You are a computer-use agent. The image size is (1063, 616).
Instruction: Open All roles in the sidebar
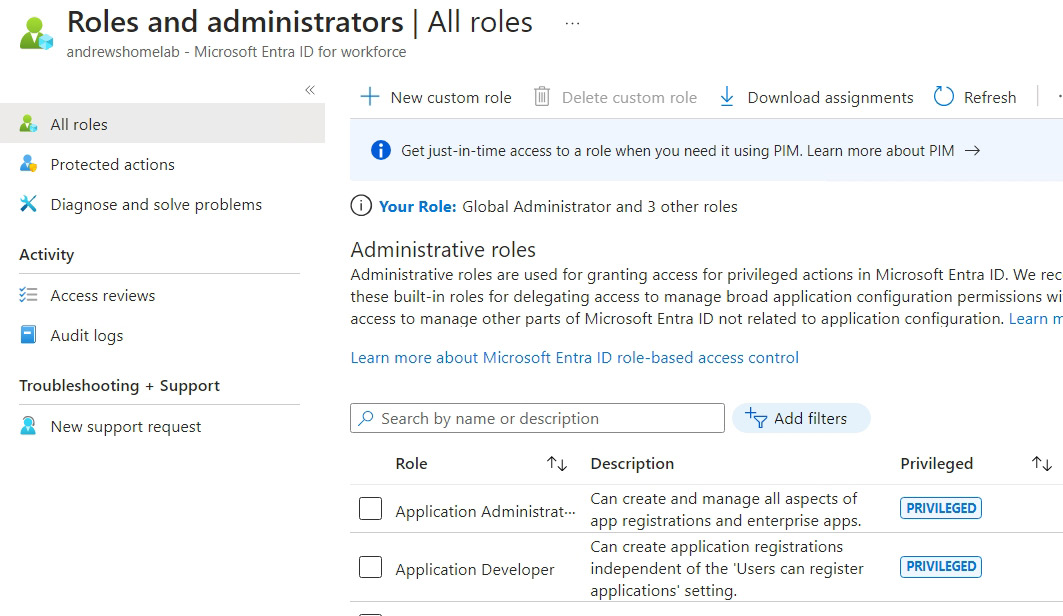[163, 124]
